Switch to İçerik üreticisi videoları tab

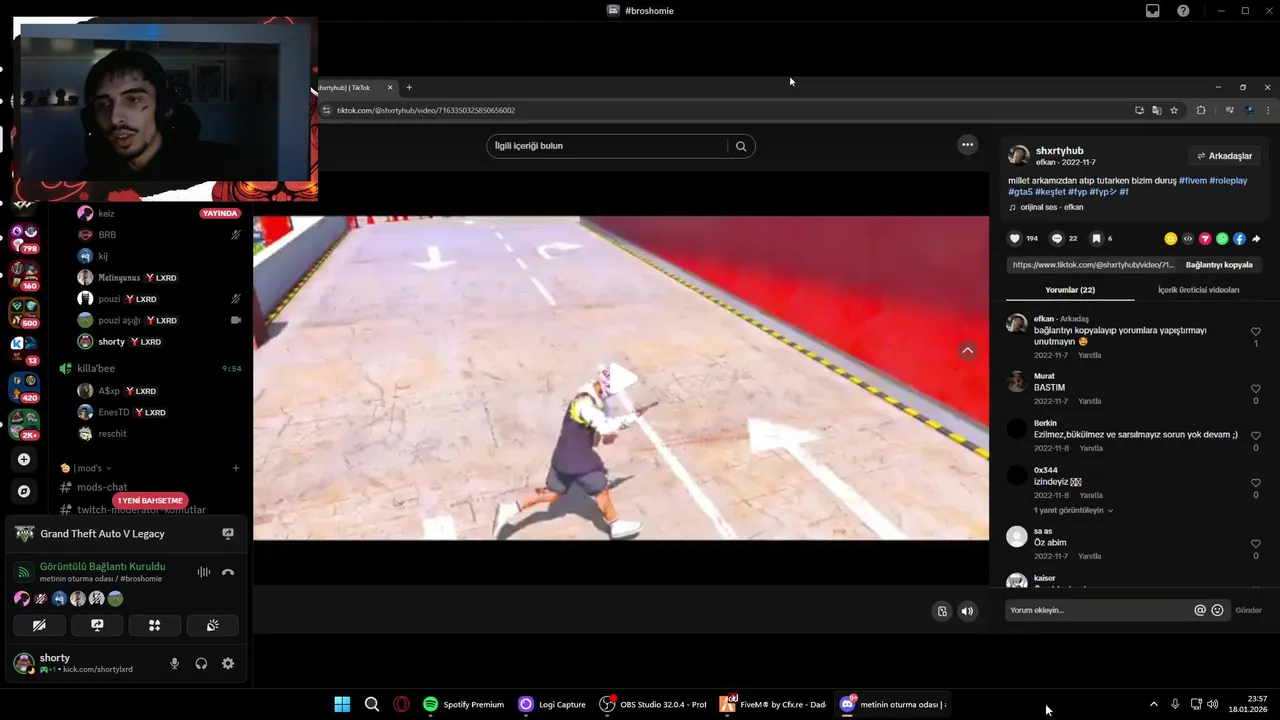click(x=1198, y=290)
